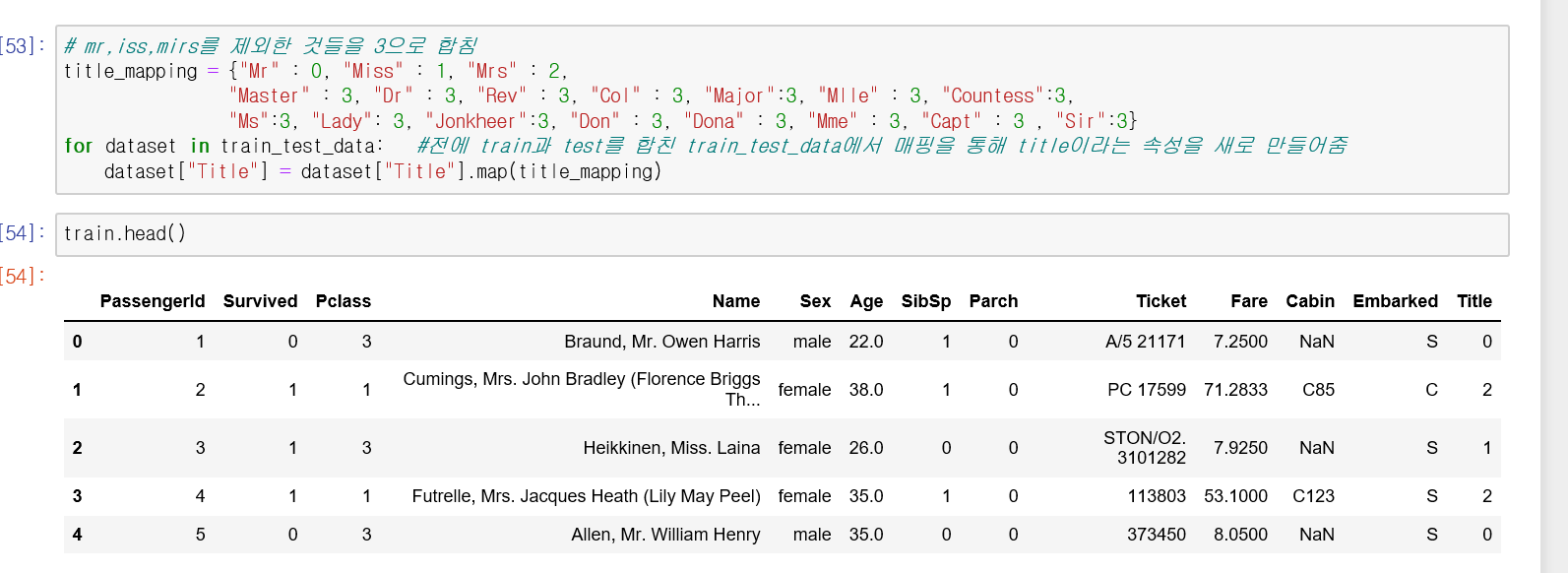Click the In [54] input prompt label
The width and height of the screenshot is (1568, 573).
point(23,233)
